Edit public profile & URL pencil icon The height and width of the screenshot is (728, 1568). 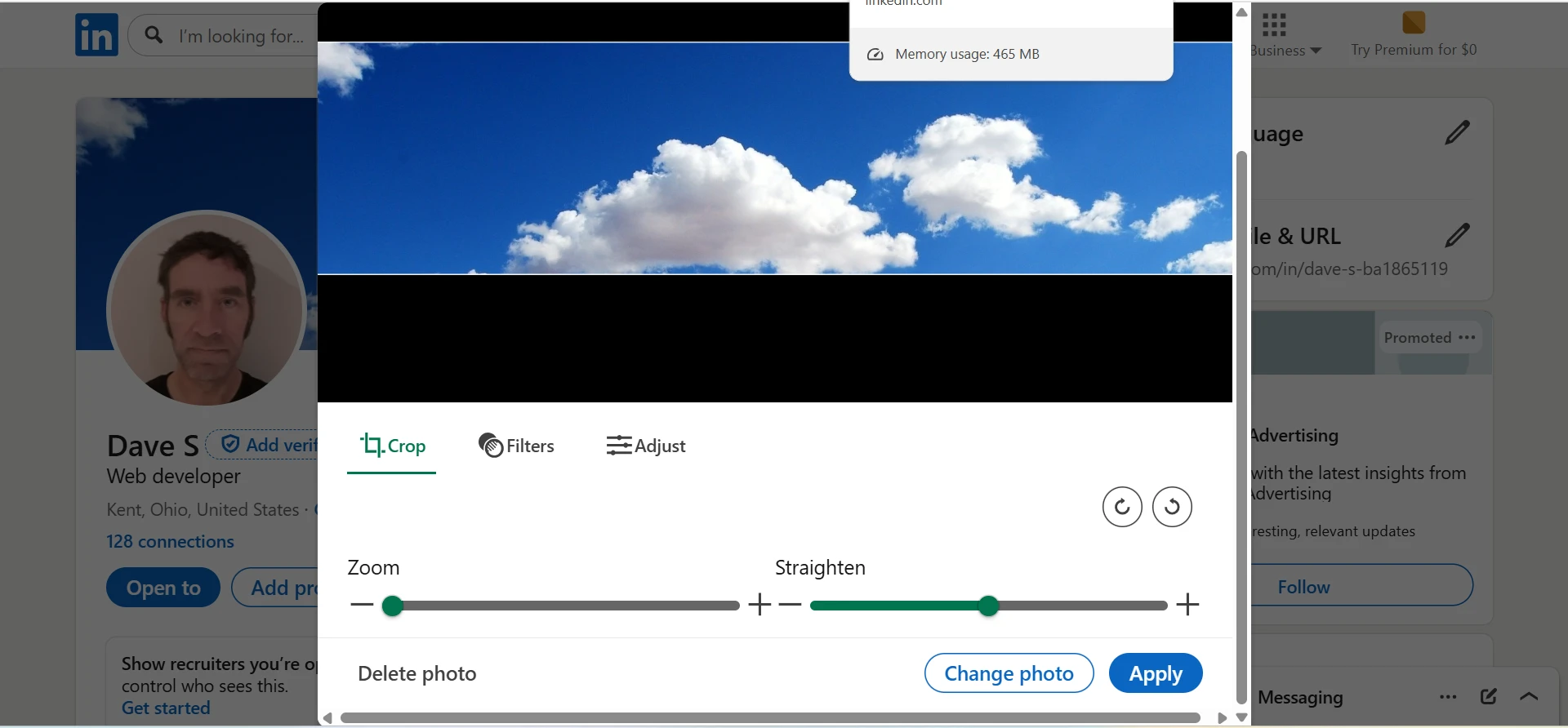click(x=1457, y=235)
